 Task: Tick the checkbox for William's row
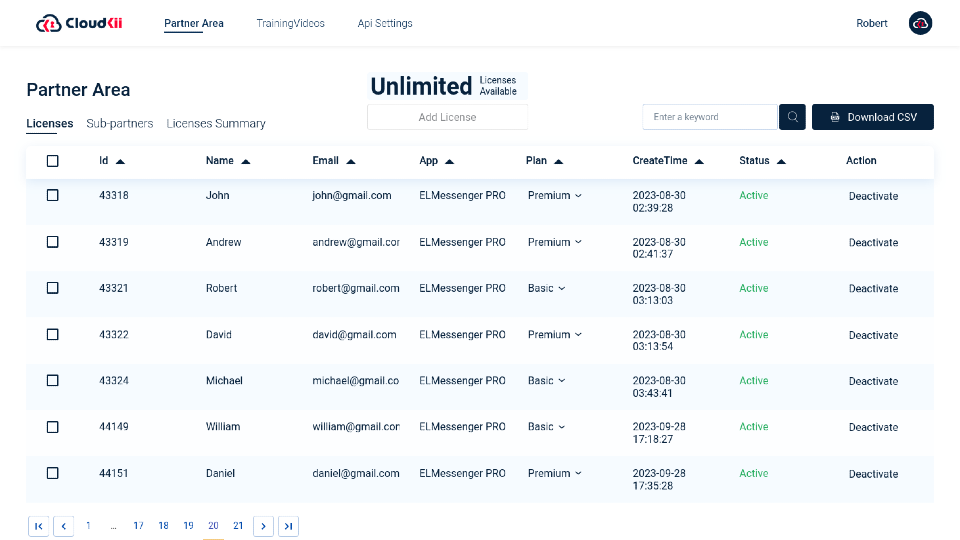pos(53,427)
